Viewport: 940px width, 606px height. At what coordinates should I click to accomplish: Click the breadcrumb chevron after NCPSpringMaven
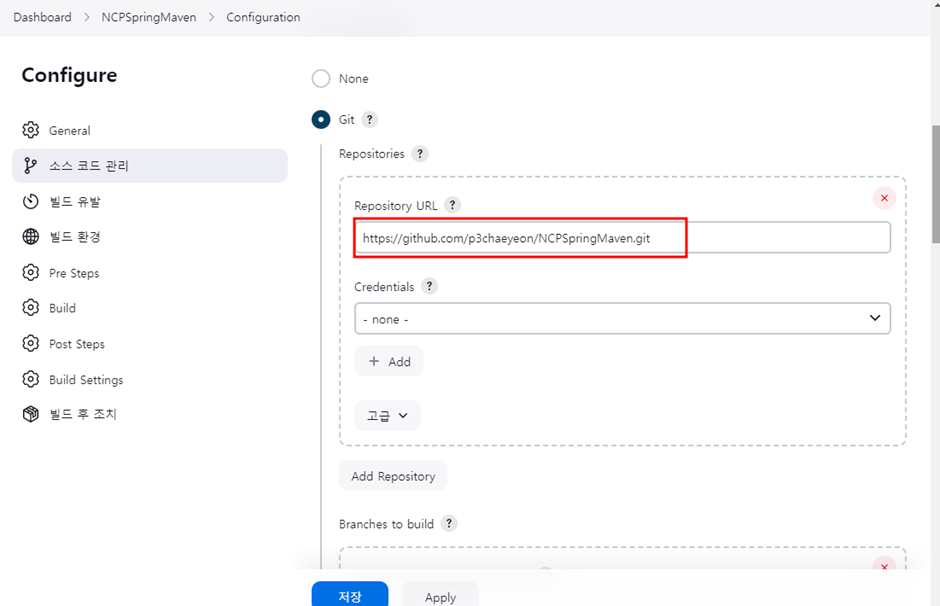point(212,17)
